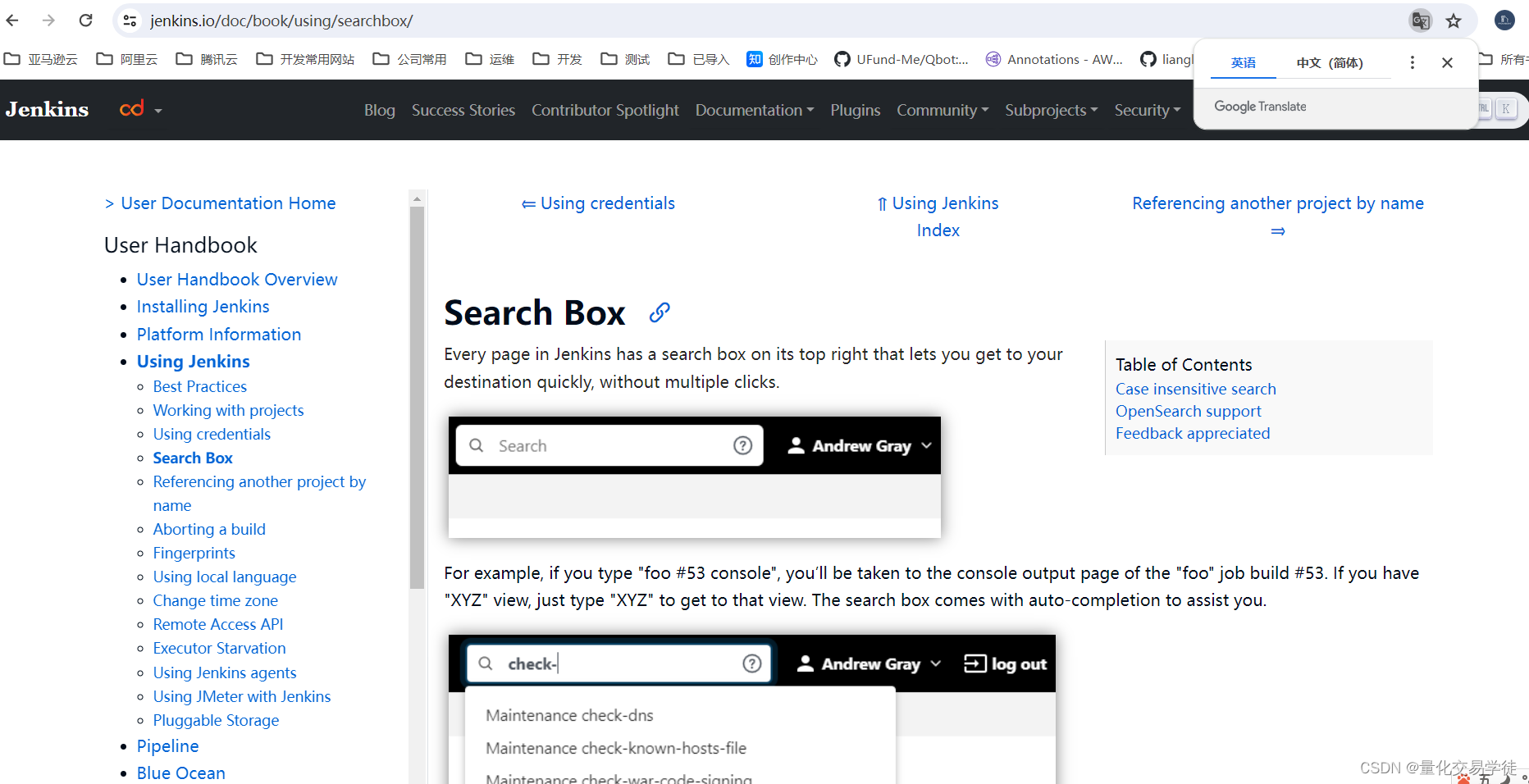Viewport: 1529px width, 784px height.
Task: Open the 测试 bookmark folder
Action: 625,59
